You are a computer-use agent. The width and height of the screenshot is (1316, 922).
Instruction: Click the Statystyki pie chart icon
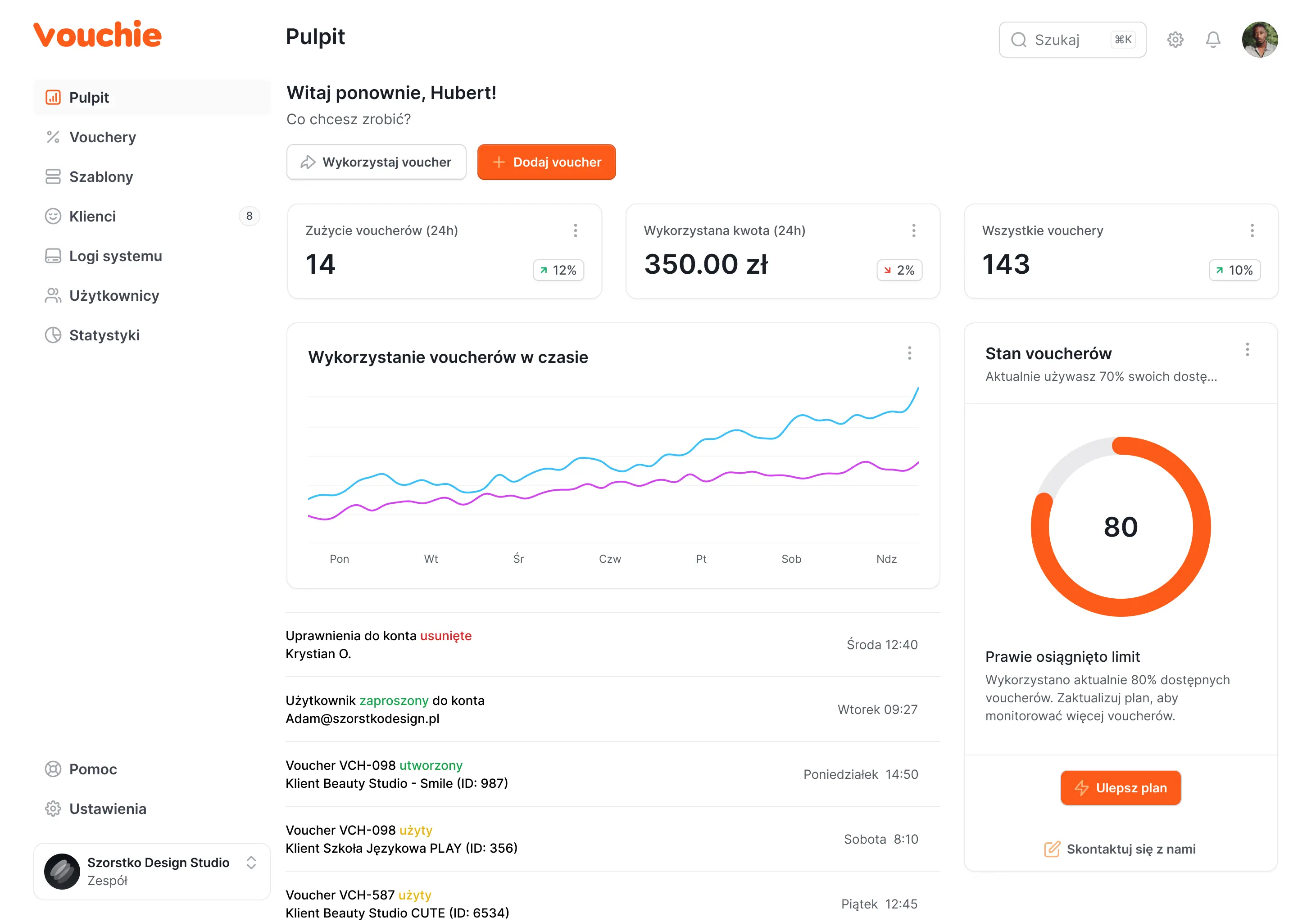(x=53, y=335)
